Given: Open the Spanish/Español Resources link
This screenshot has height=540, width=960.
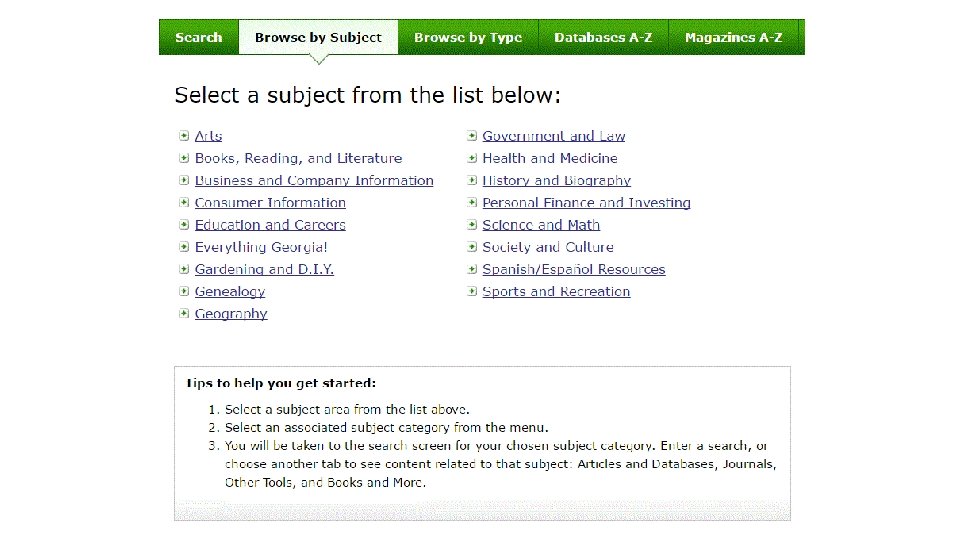Looking at the screenshot, I should 573,270.
